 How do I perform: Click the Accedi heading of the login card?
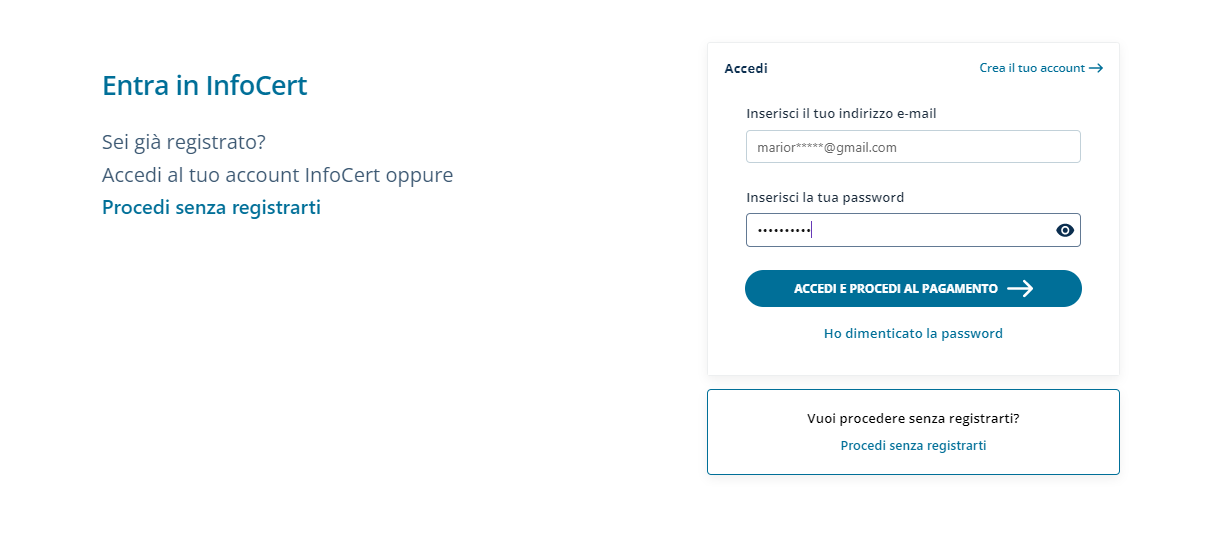pos(746,68)
